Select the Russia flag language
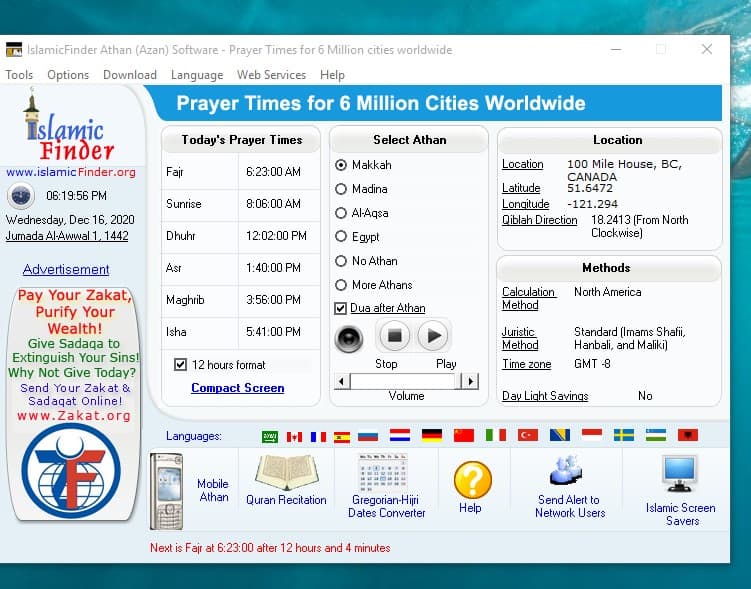The image size is (751, 589). [368, 436]
